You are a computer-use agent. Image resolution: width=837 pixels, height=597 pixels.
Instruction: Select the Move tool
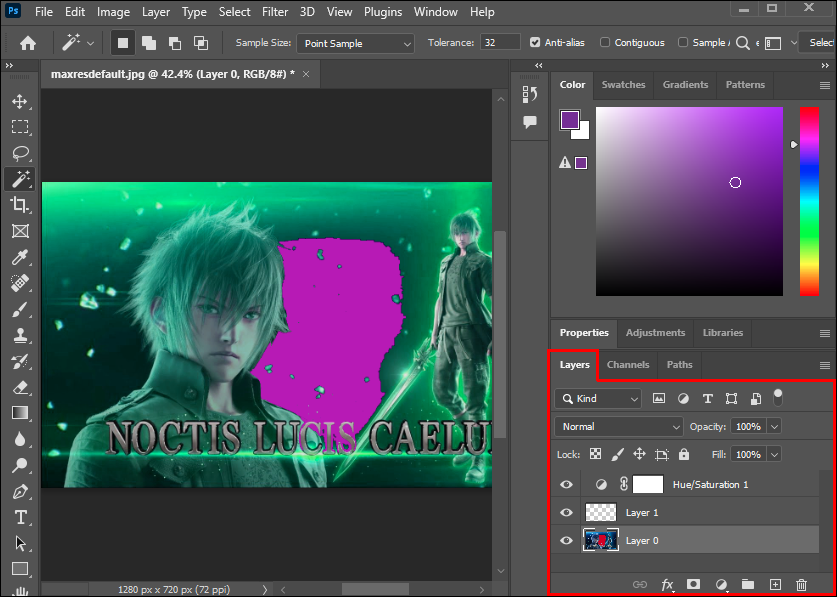pos(19,101)
